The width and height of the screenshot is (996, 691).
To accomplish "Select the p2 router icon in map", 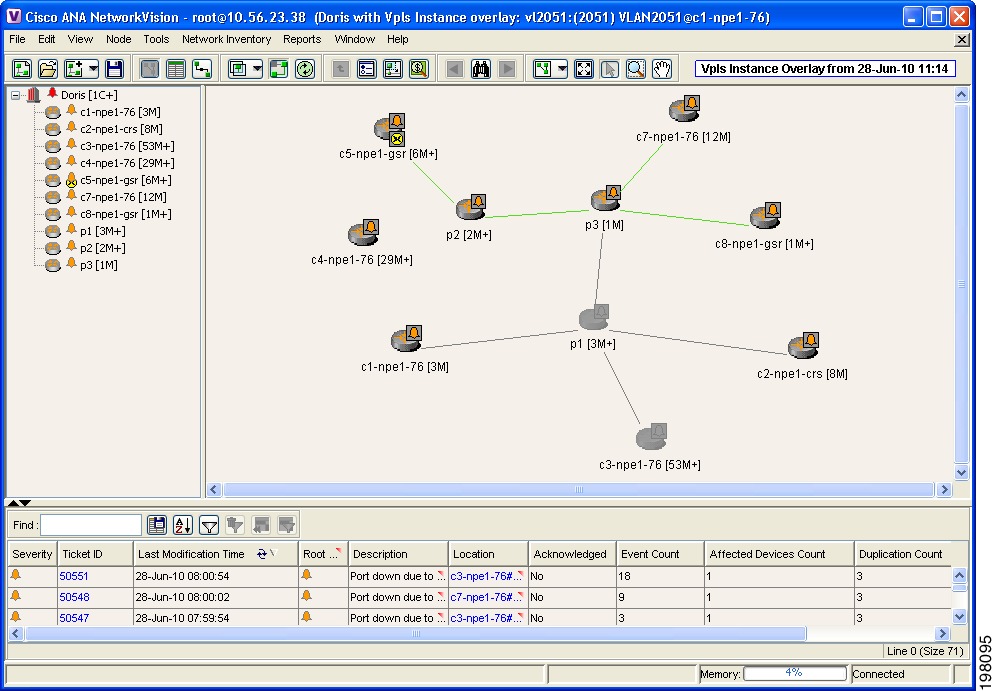I will click(x=471, y=208).
